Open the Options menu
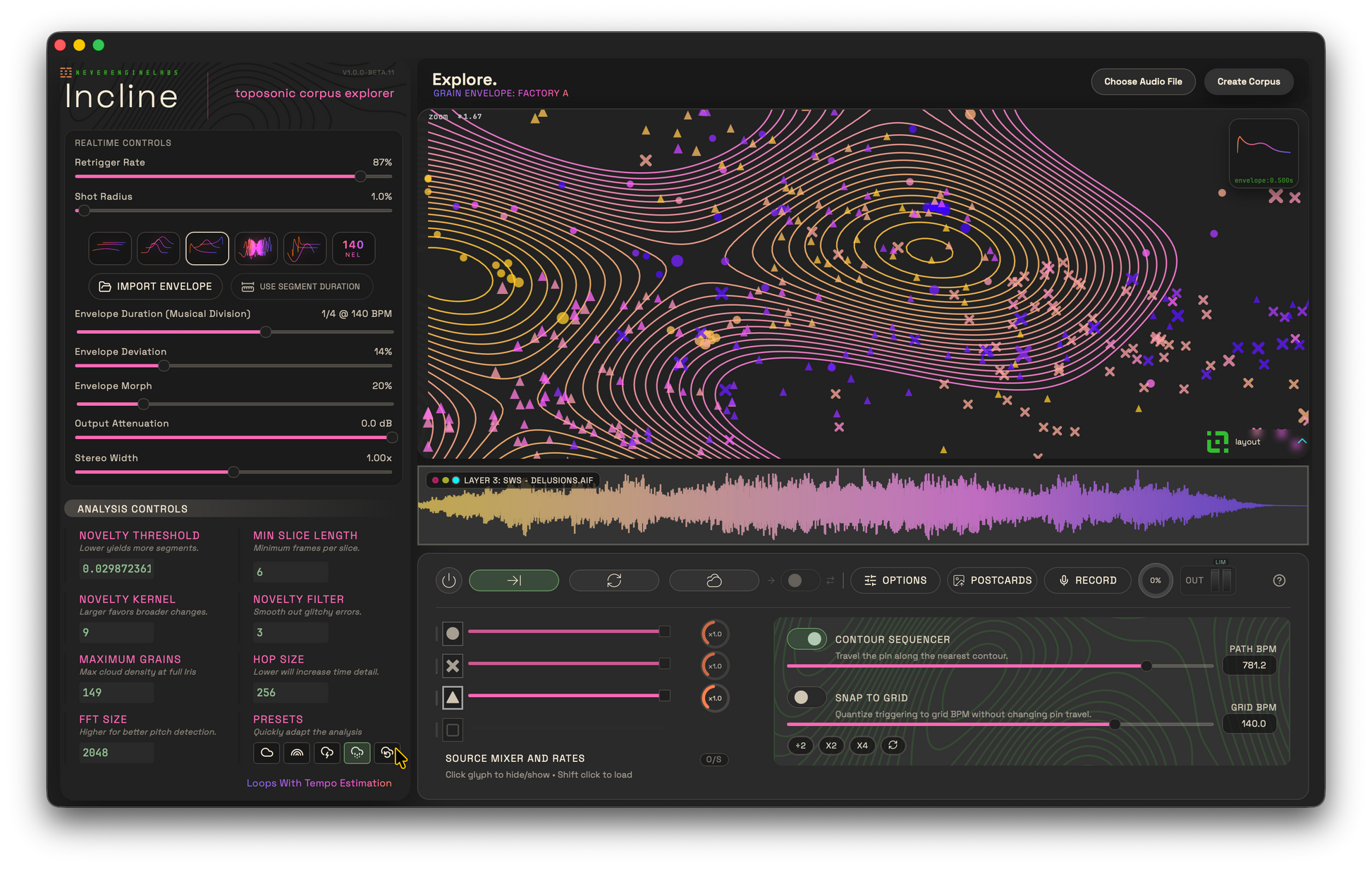1372x869 pixels. pos(895,581)
